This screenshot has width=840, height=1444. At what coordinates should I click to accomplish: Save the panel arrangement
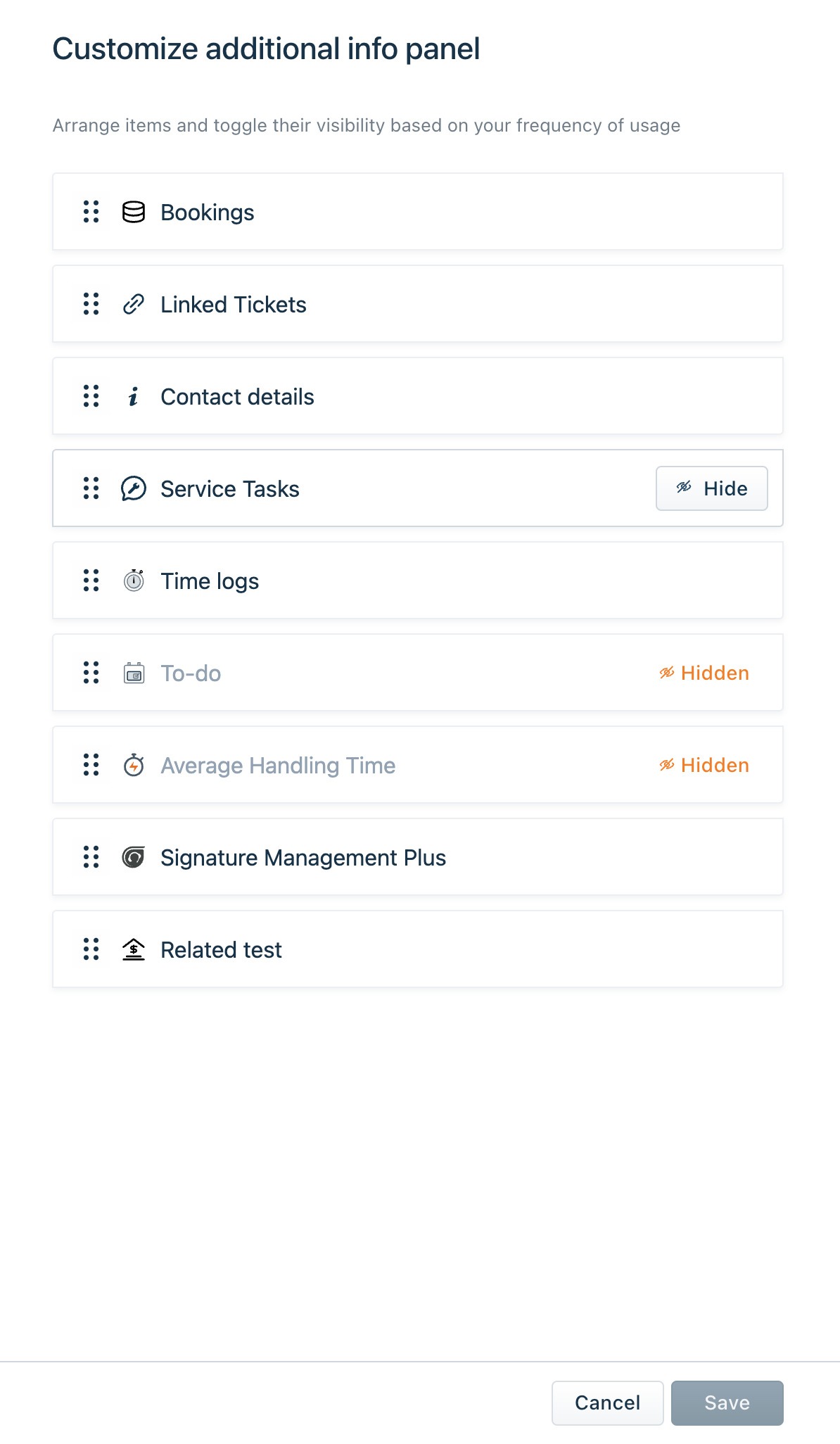(x=727, y=1403)
